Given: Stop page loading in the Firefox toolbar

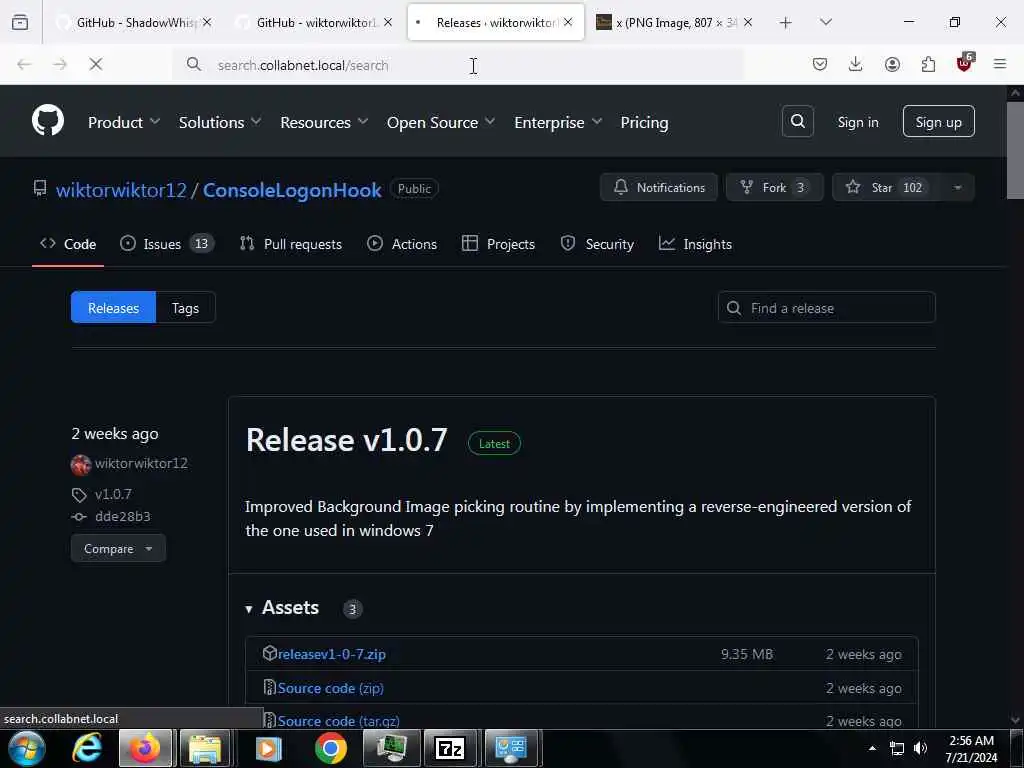Looking at the screenshot, I should pyautogui.click(x=95, y=64).
